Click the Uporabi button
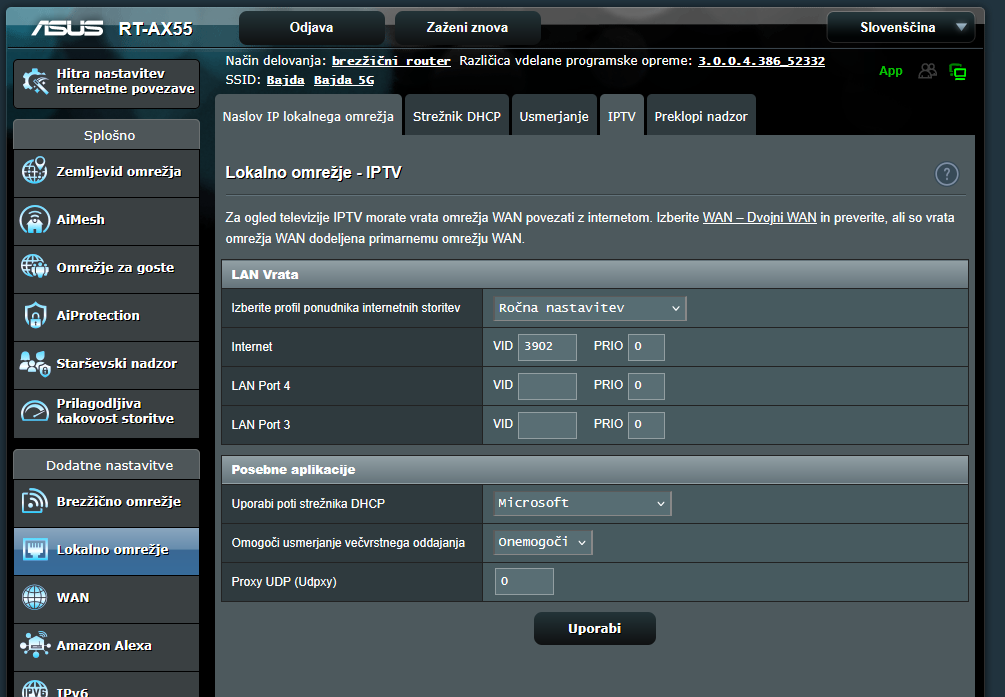The width and height of the screenshot is (1005, 697). click(594, 629)
